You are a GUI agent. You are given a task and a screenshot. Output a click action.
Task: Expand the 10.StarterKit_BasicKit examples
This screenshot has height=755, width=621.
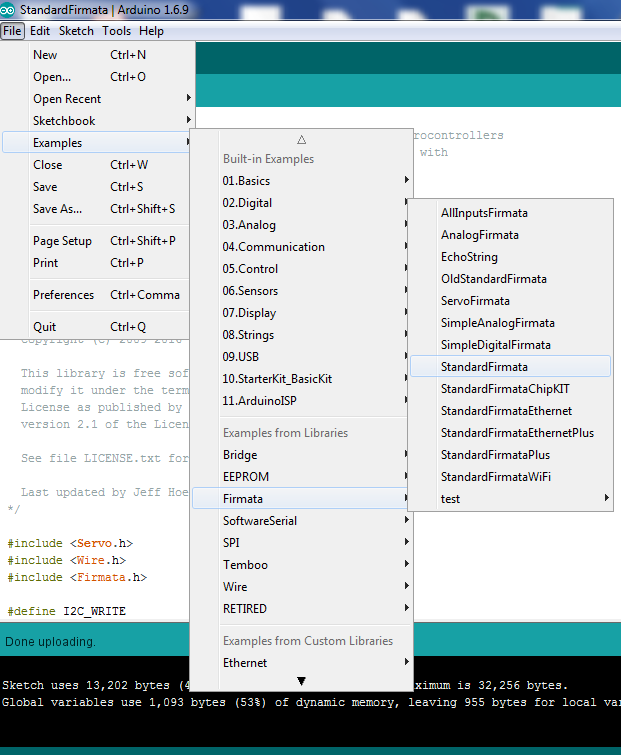point(301,379)
